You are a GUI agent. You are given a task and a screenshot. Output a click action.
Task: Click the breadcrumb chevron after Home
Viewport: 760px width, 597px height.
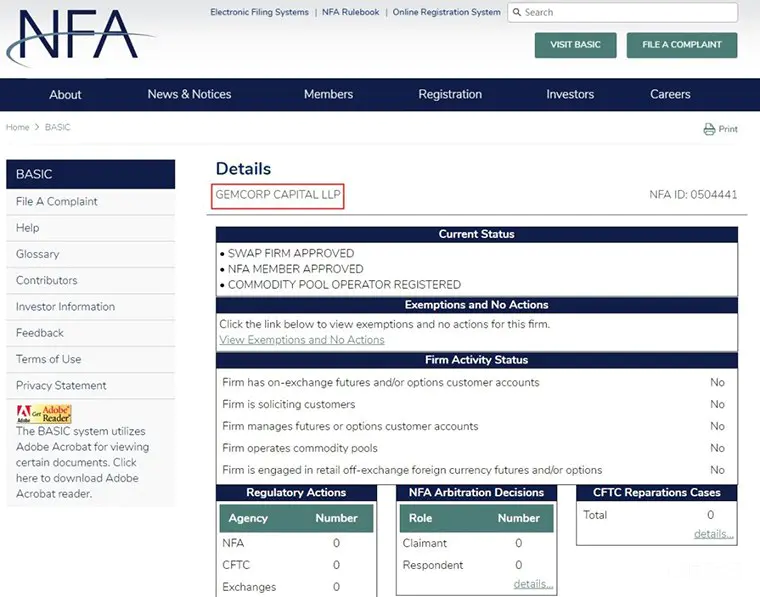(x=37, y=127)
